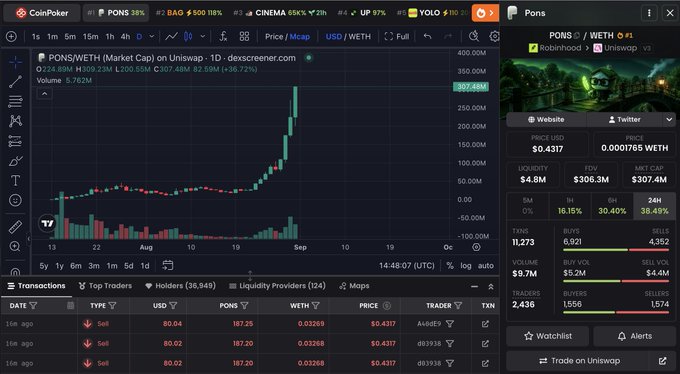Viewport: 680px width, 374px height.
Task: Click the redo arrow in chart toolbar
Action: pos(448,36)
